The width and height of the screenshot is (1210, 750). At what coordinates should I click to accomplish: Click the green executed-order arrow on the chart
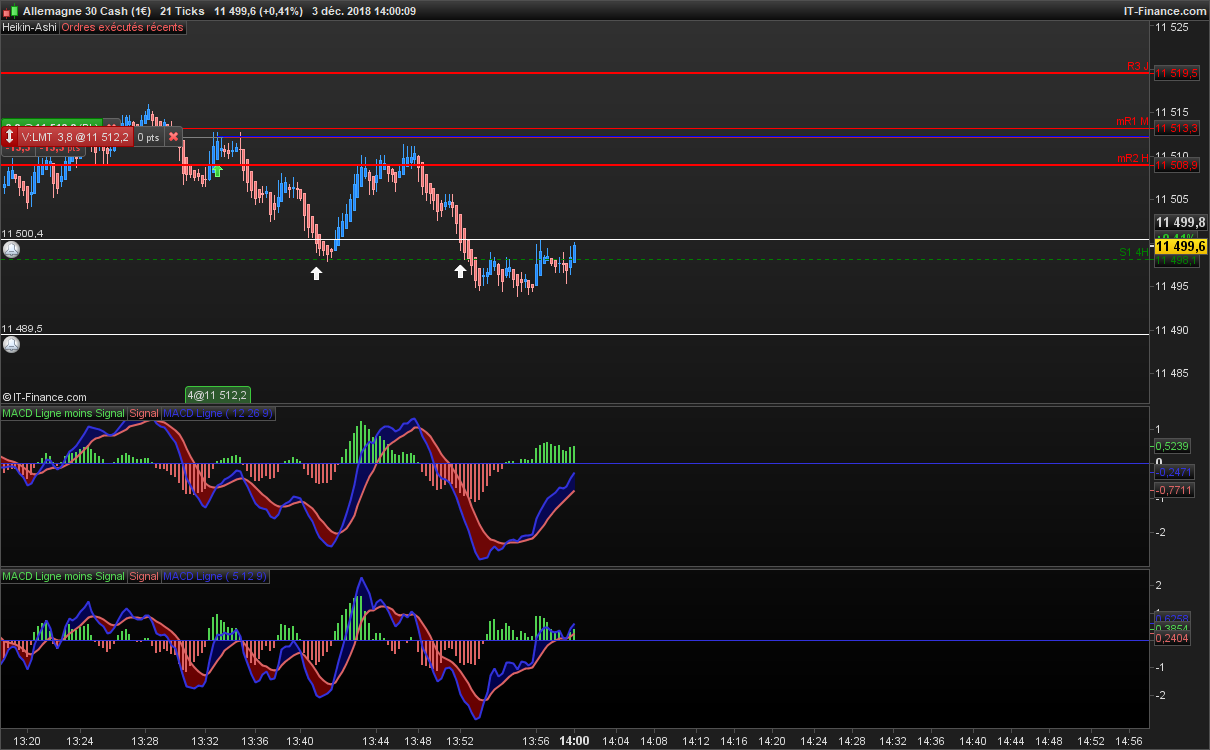click(218, 171)
